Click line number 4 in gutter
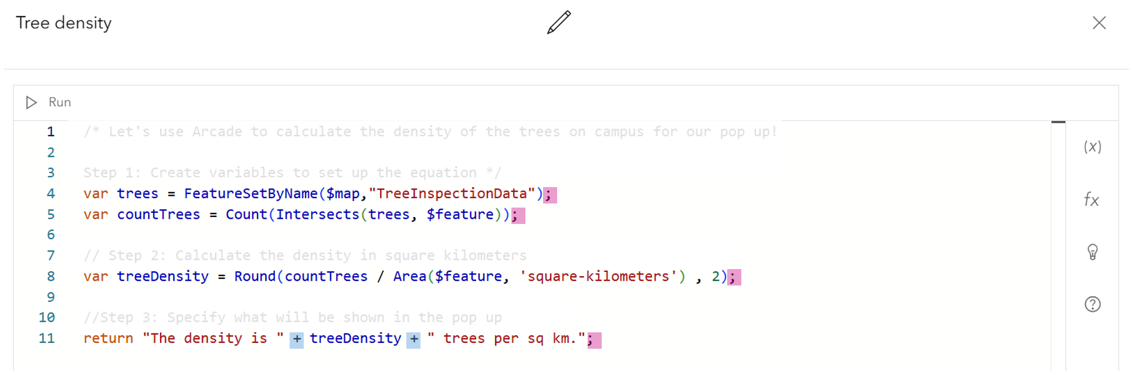 (x=50, y=194)
